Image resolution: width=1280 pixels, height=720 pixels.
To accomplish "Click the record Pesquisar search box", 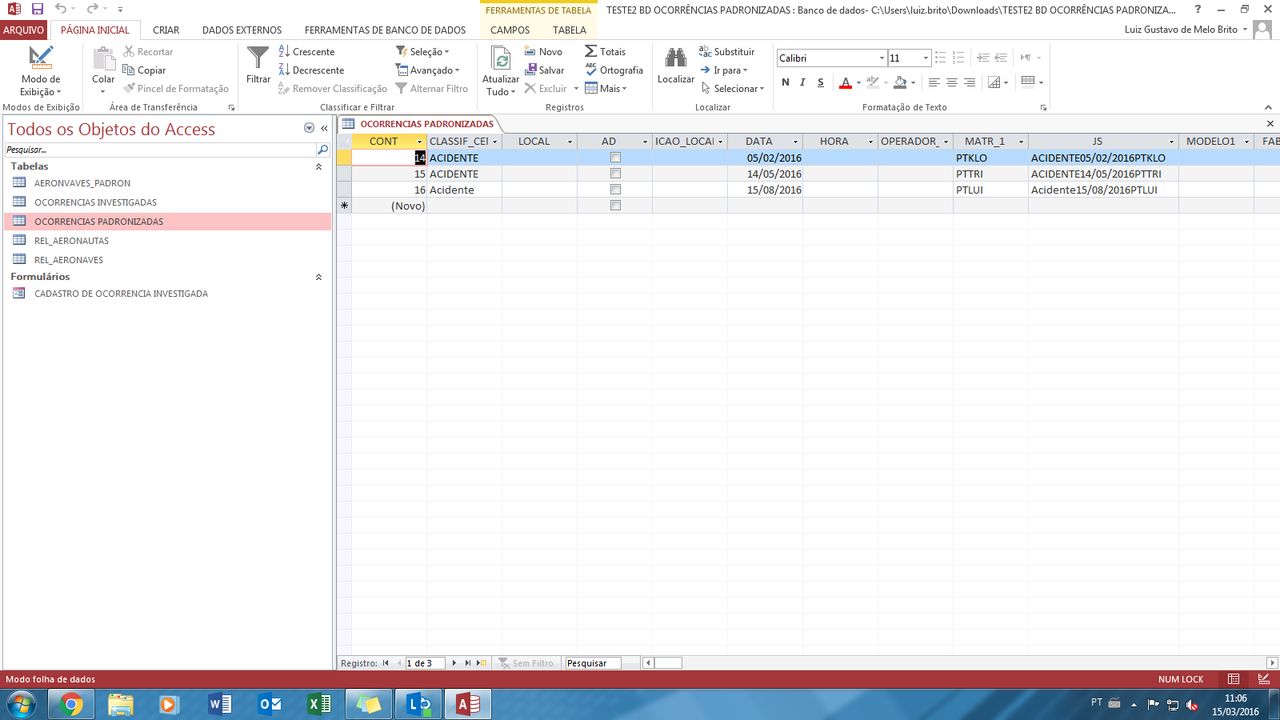I will click(592, 663).
